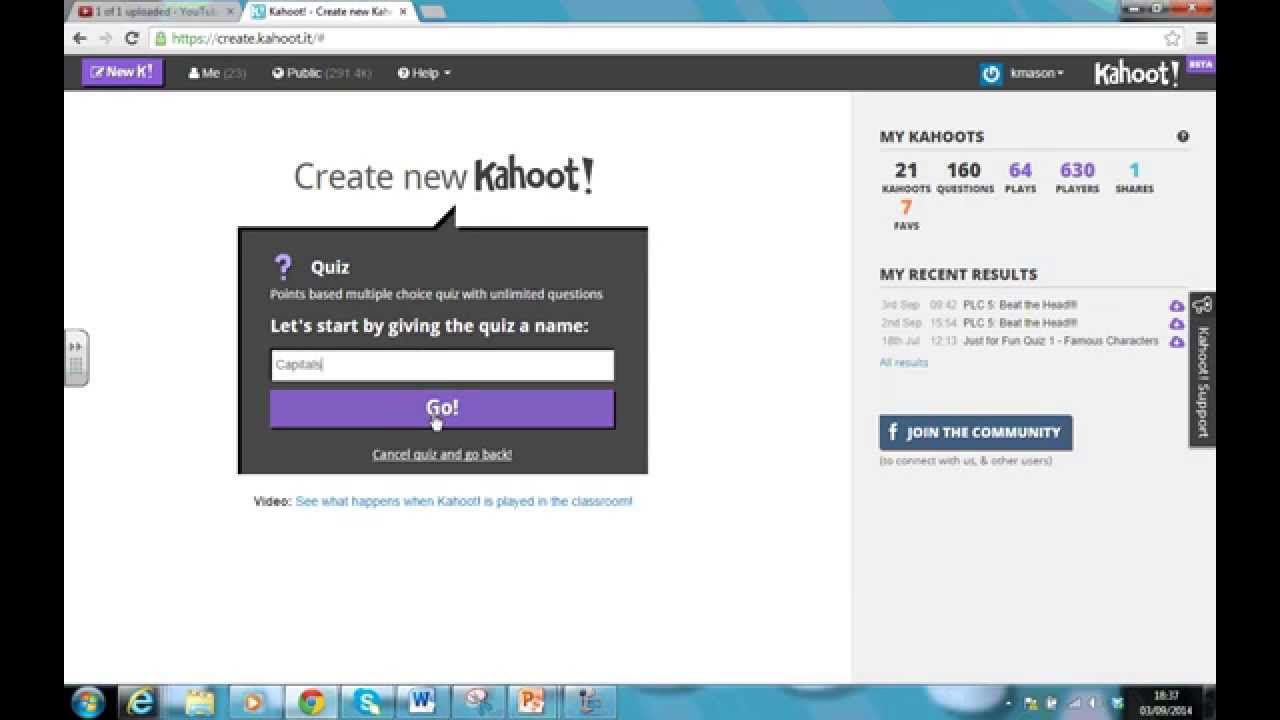Open PowerPoint from the taskbar

532,702
